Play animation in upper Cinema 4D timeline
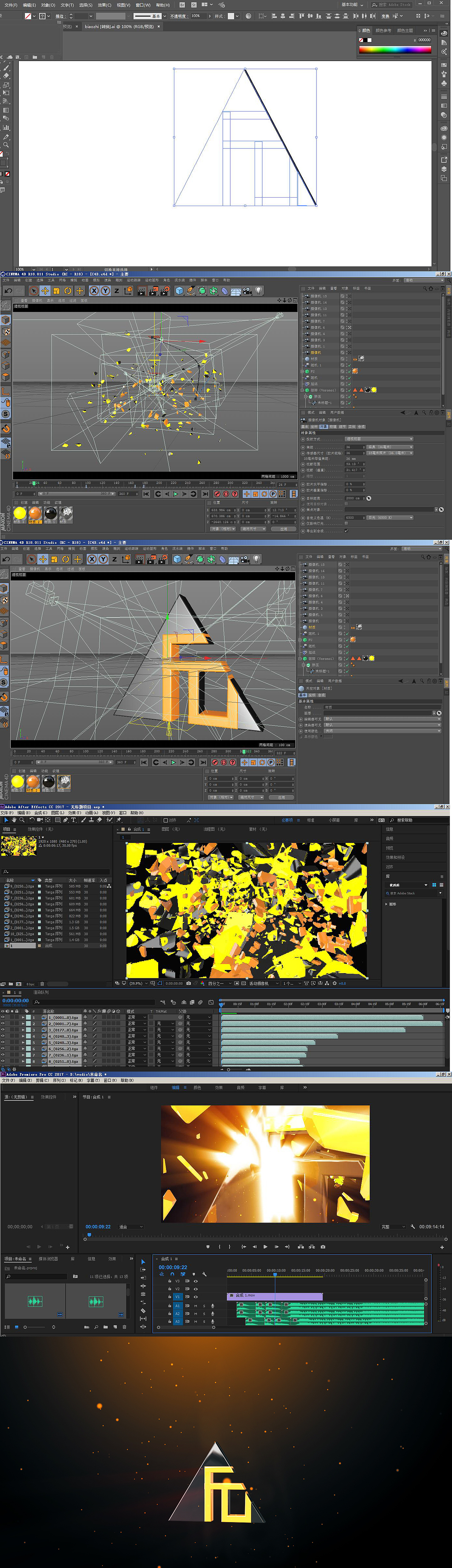The width and height of the screenshot is (452, 1568). click(x=176, y=494)
